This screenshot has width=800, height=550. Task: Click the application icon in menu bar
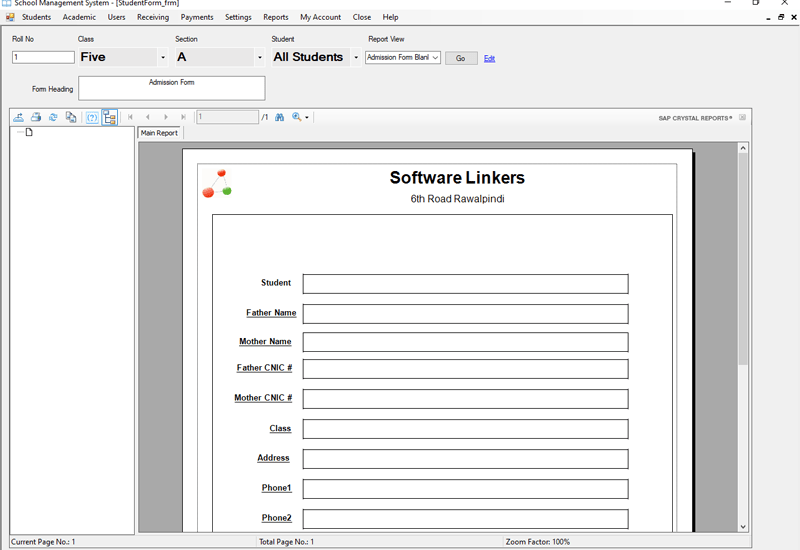[x=10, y=17]
